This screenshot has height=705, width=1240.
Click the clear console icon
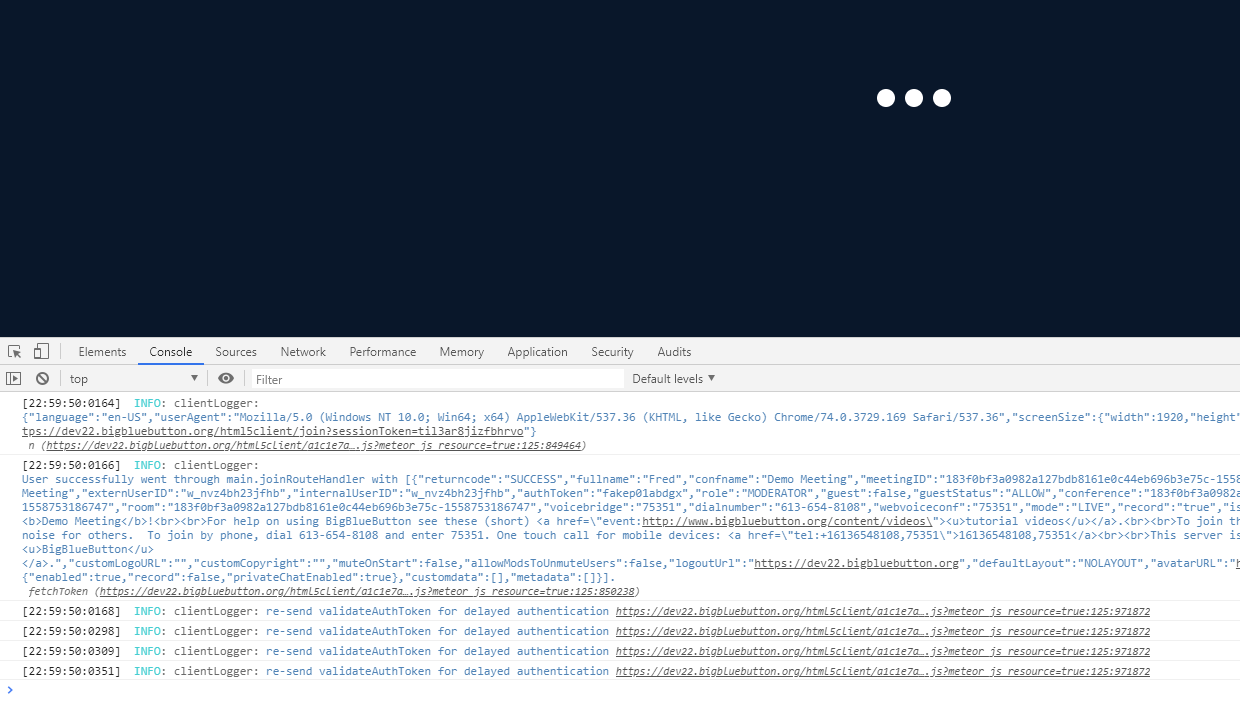click(41, 378)
